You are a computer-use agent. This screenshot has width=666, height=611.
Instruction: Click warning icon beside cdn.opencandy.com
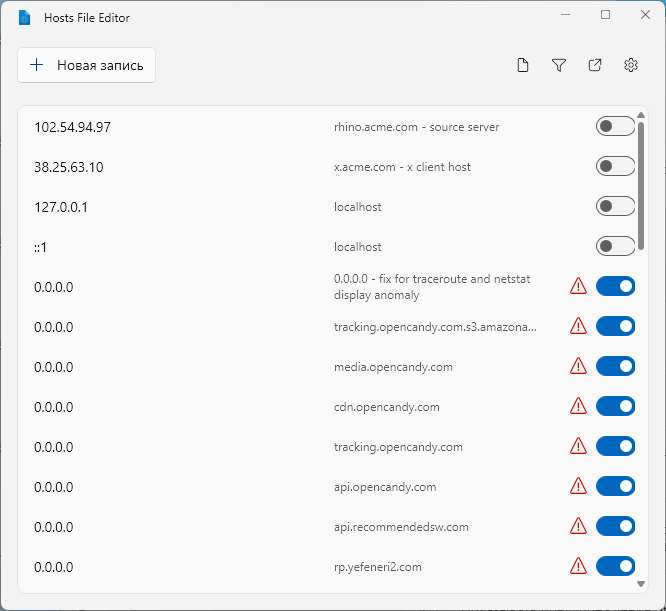(578, 407)
